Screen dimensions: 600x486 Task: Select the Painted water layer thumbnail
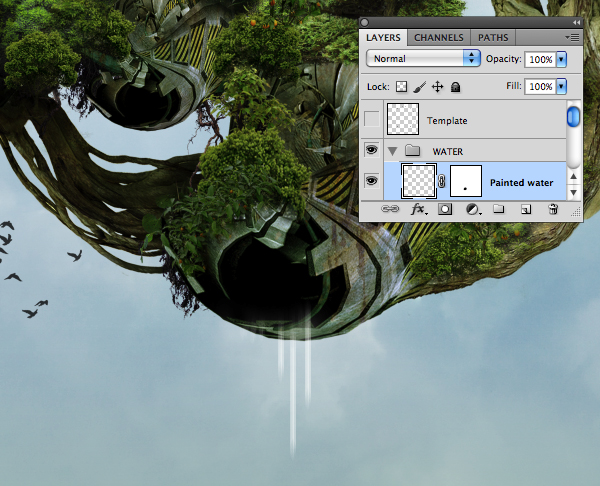point(419,181)
